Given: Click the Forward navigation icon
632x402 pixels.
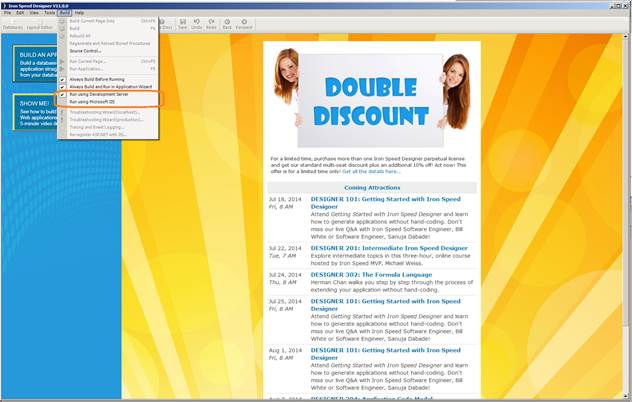Looking at the screenshot, I should 244,24.
